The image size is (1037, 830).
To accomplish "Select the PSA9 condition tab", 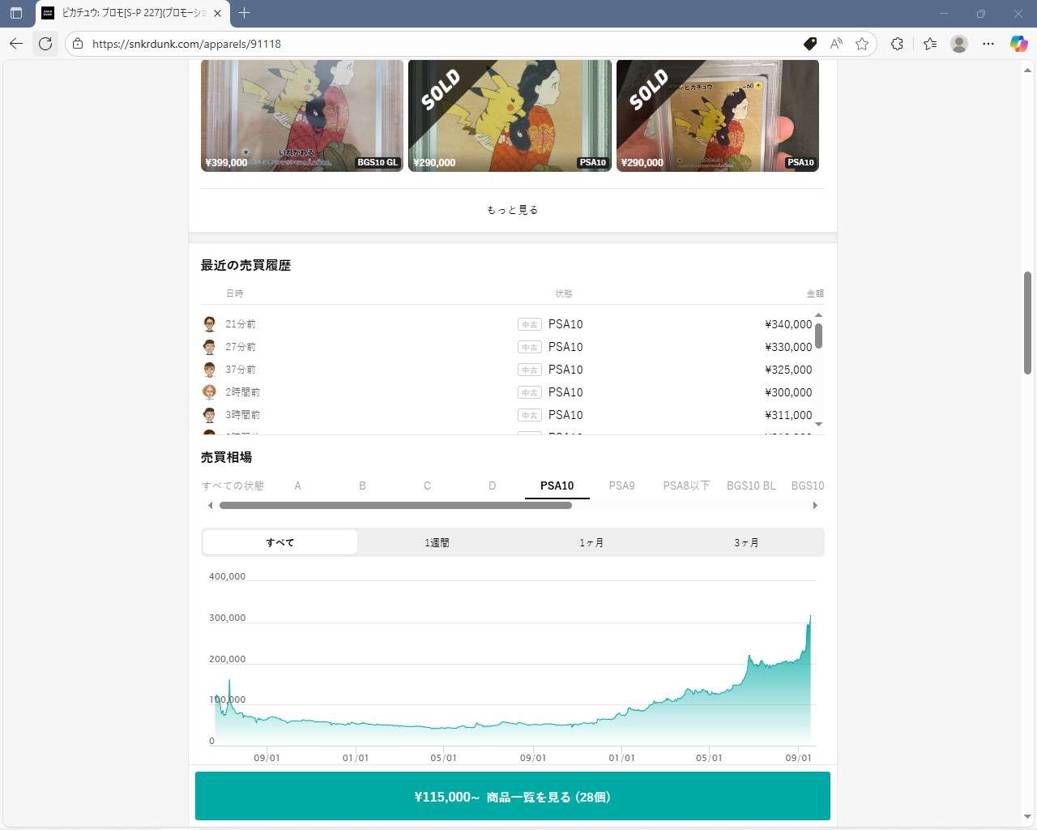I will tap(621, 486).
